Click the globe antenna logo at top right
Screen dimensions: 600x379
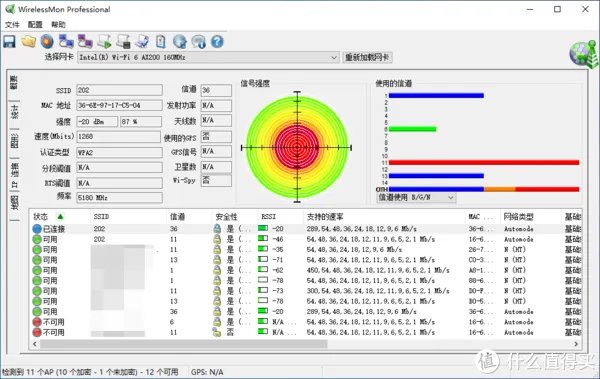pyautogui.click(x=584, y=54)
